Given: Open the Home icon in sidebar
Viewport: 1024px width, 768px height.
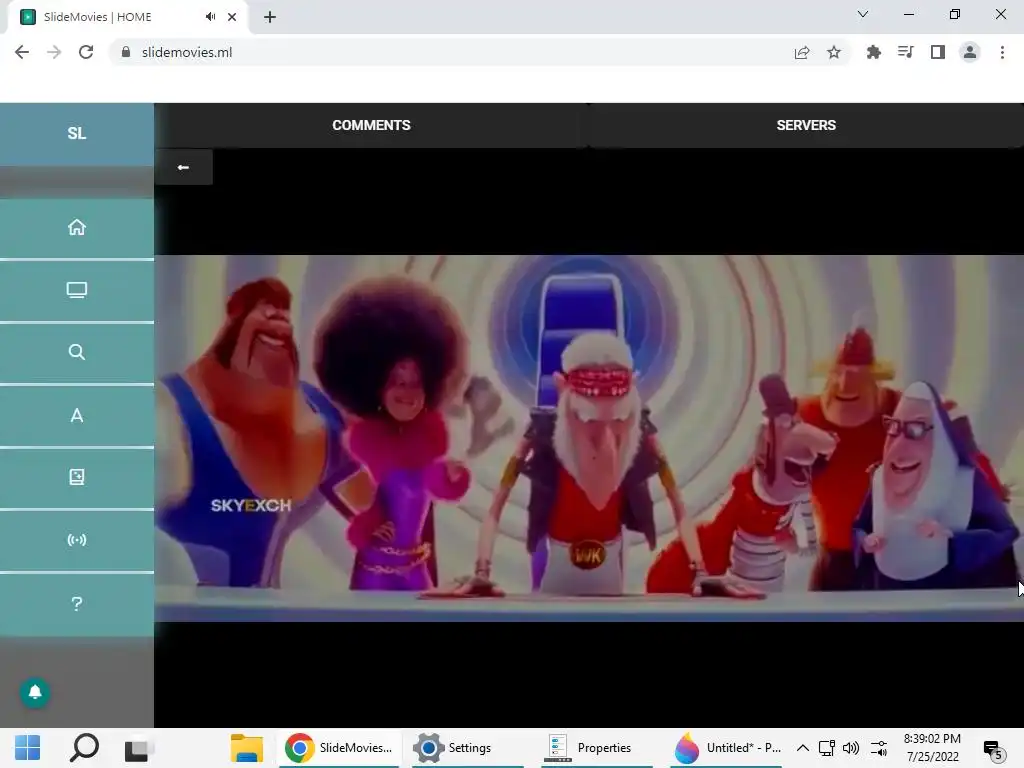Looking at the screenshot, I should tap(76, 227).
